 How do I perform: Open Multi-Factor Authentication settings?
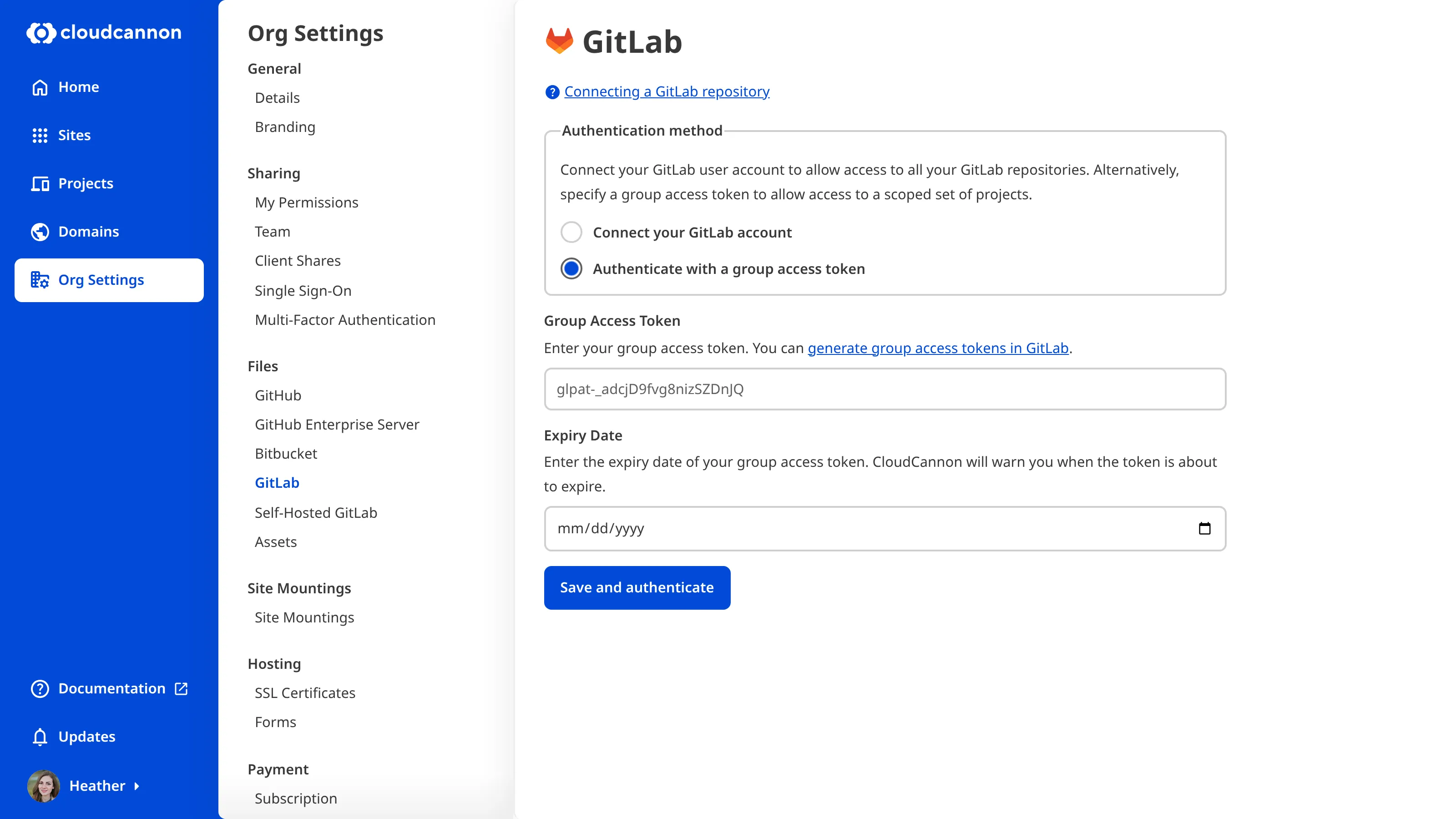click(345, 320)
